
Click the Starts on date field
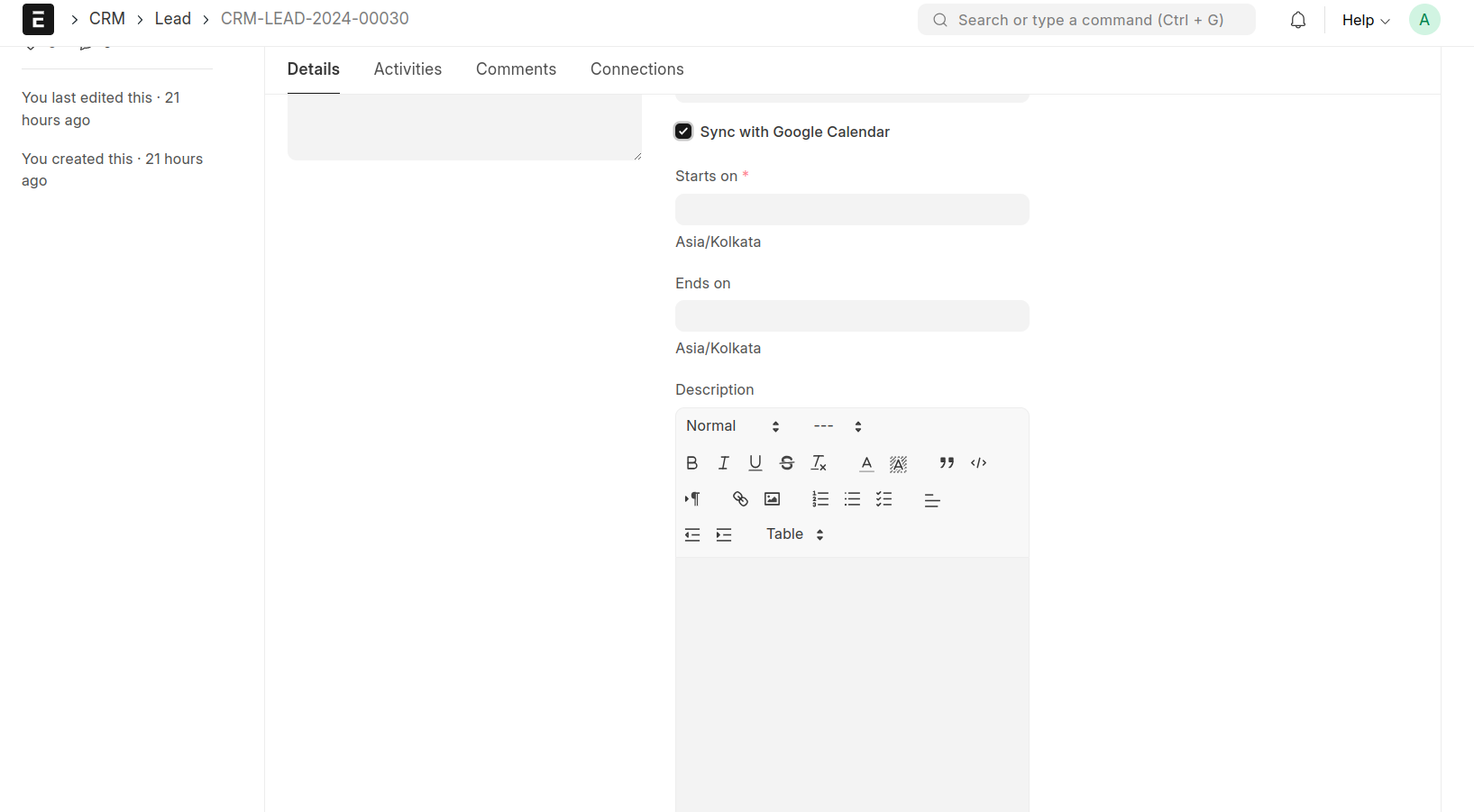click(x=851, y=210)
